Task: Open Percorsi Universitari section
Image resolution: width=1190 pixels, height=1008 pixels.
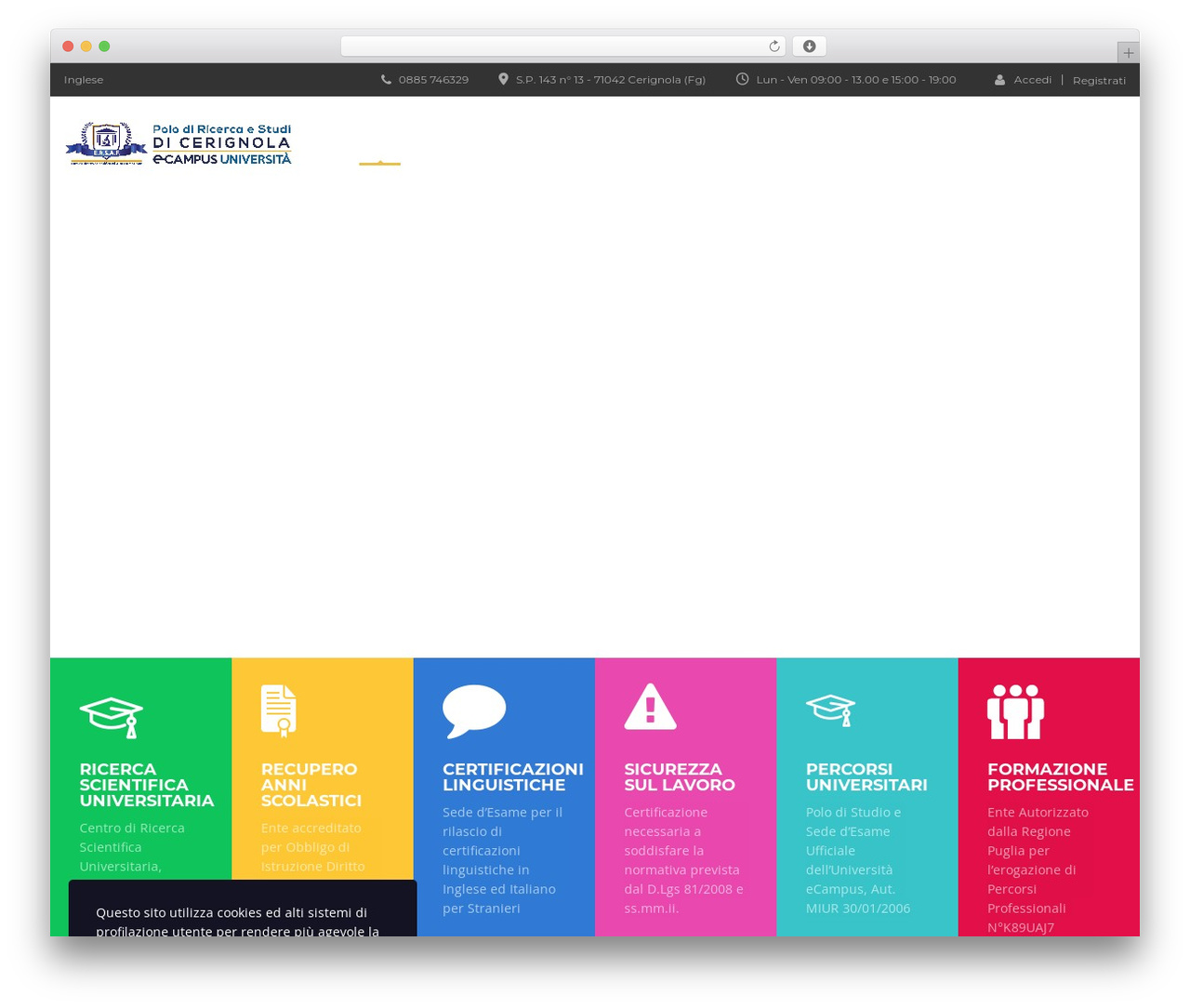Action: (866, 777)
